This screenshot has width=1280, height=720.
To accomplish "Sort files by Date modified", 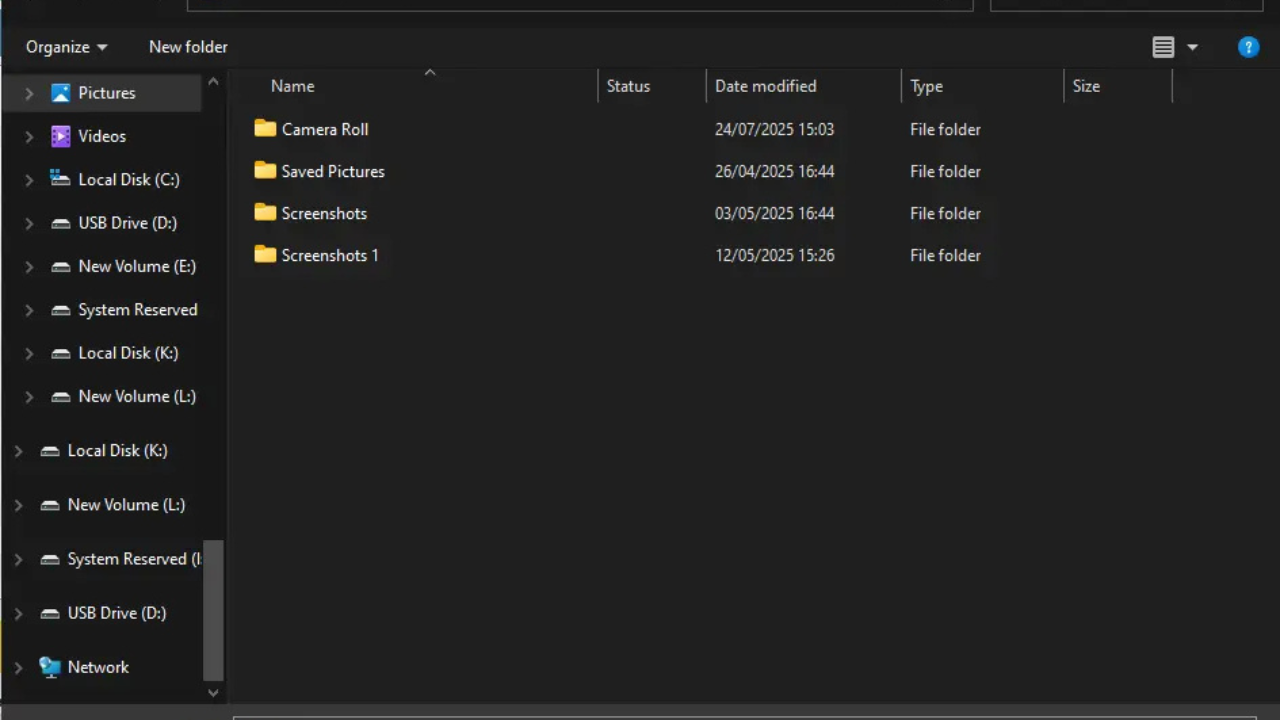I will point(765,86).
